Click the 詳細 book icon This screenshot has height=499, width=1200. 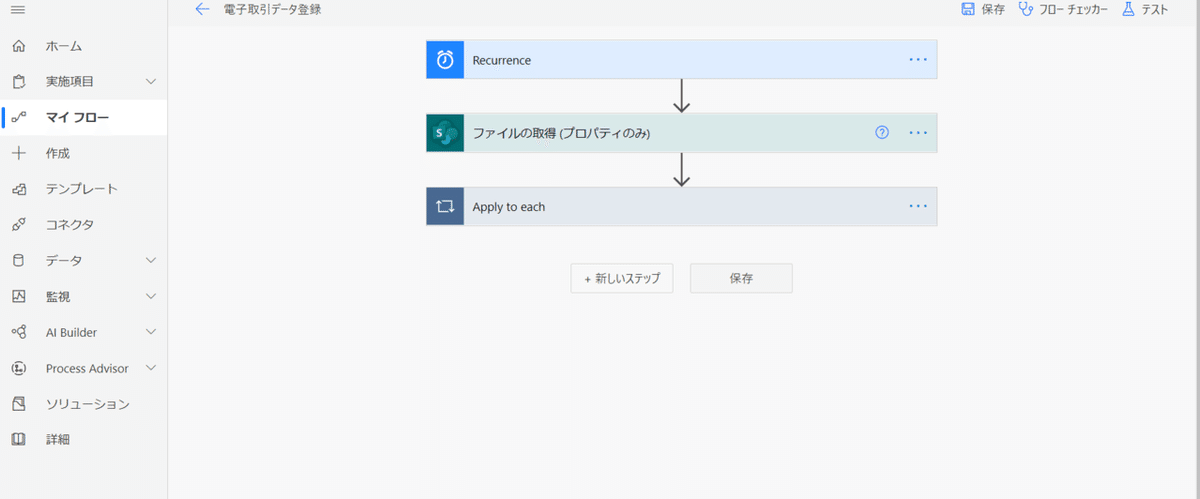(18, 439)
